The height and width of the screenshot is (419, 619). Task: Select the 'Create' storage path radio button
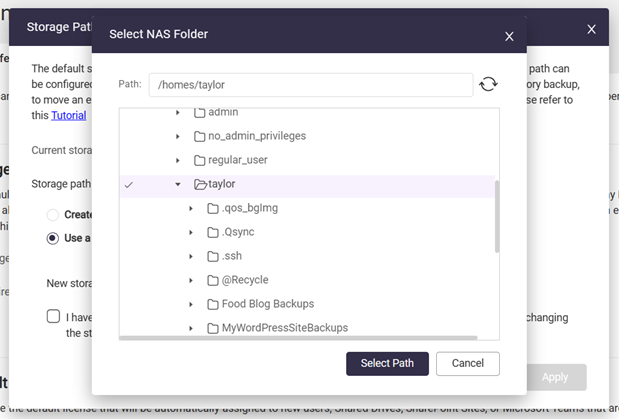click(x=54, y=214)
